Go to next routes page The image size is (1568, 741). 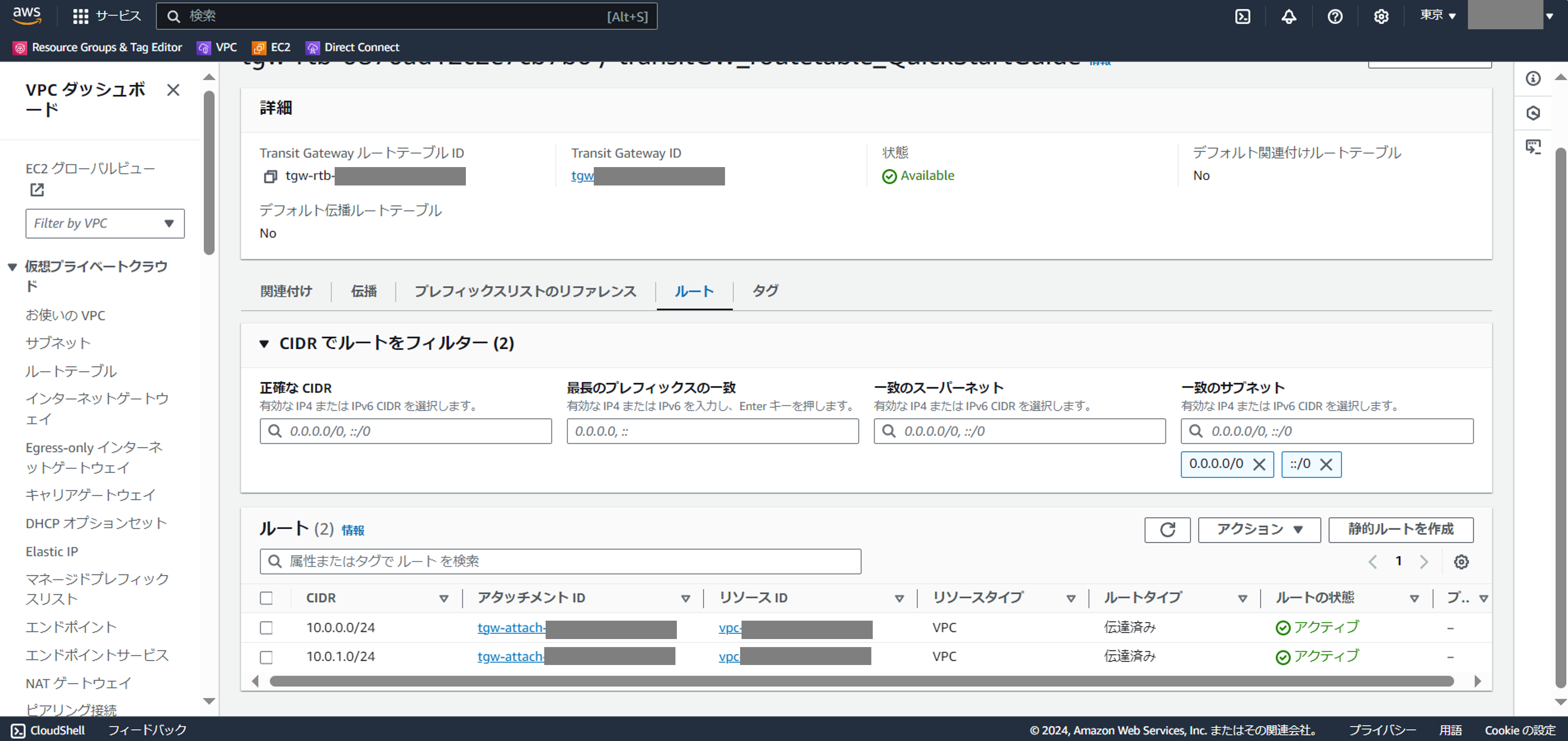(1424, 562)
